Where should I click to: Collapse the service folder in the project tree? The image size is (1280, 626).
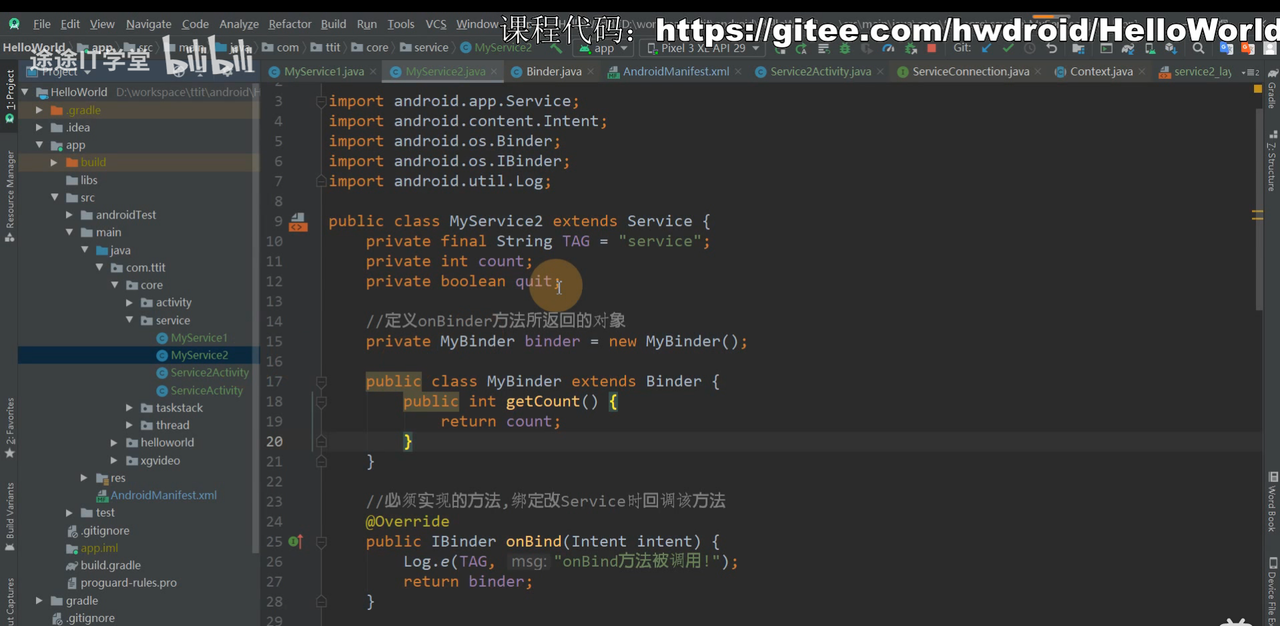click(129, 320)
